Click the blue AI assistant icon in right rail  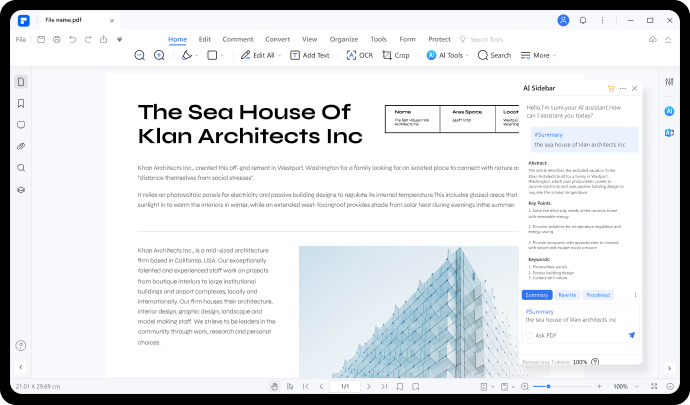point(669,111)
